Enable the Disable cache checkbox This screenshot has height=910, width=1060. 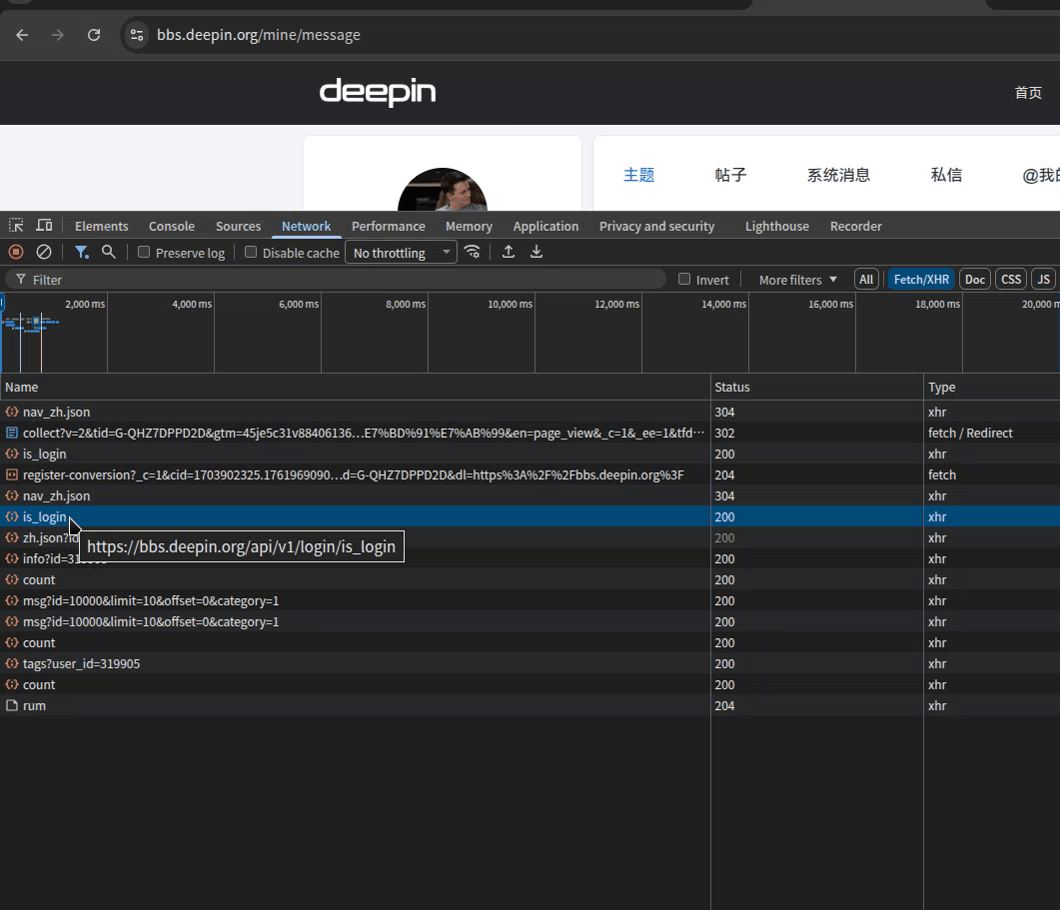250,252
